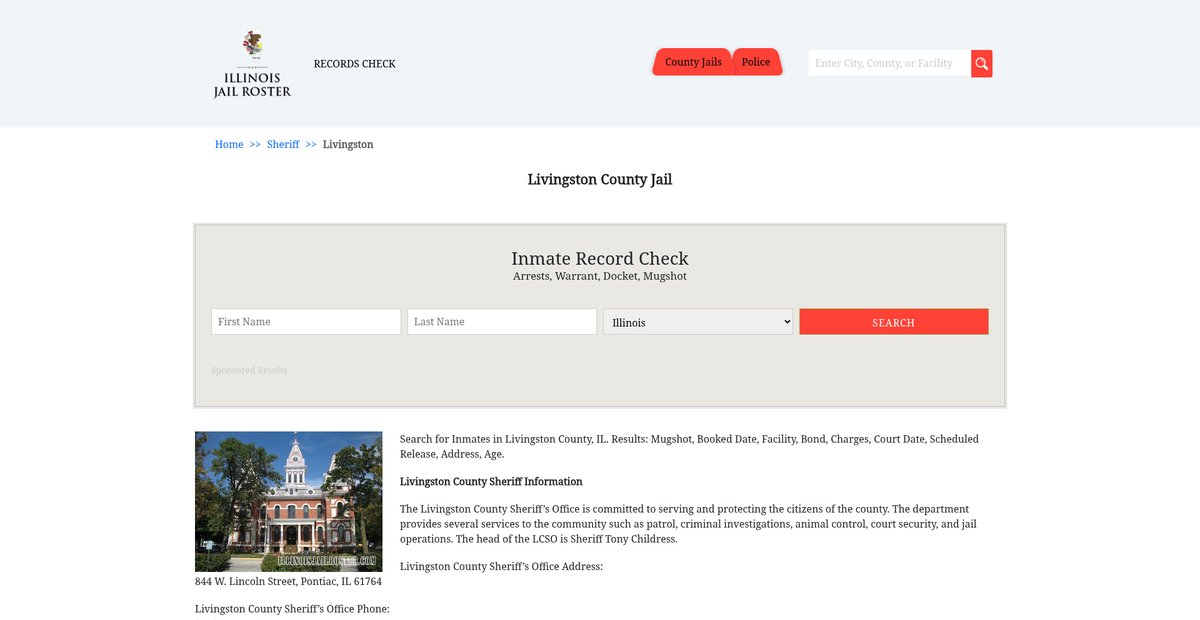Screen dimensions: 1200x620
Task: Click the address 844 W. Lincoln Street text
Action: coord(288,582)
